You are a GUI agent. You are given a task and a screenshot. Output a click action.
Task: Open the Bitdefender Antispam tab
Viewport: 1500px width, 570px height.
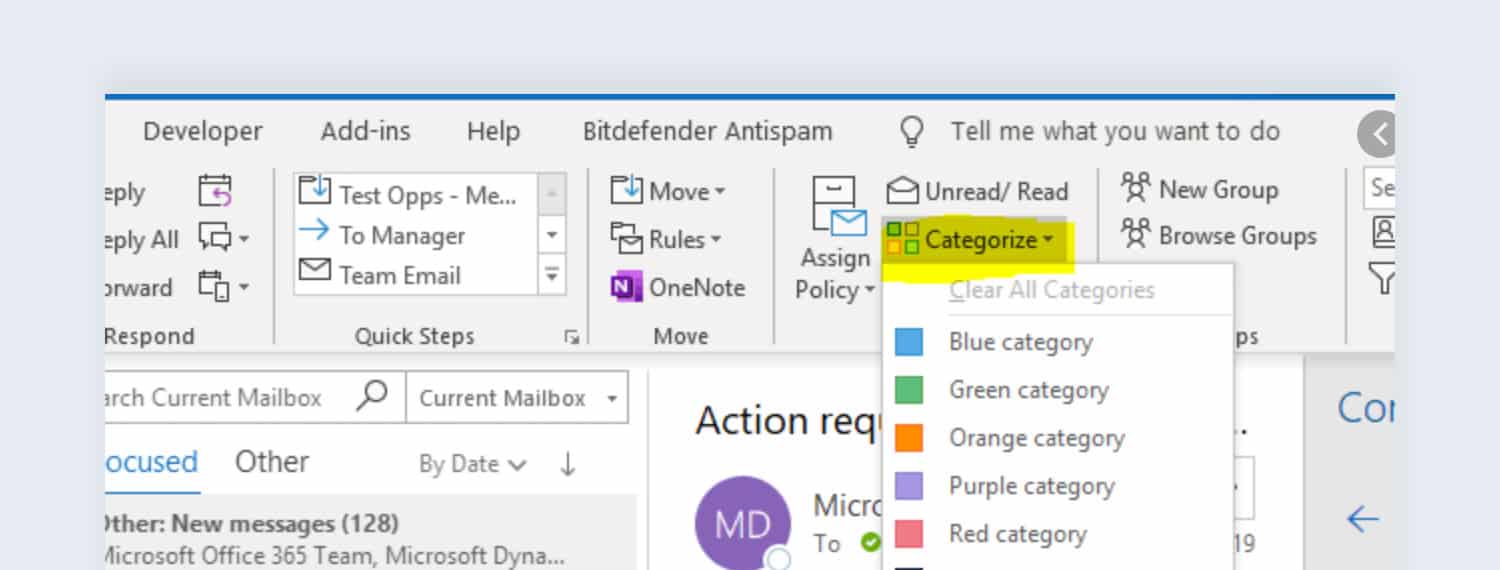(x=707, y=131)
